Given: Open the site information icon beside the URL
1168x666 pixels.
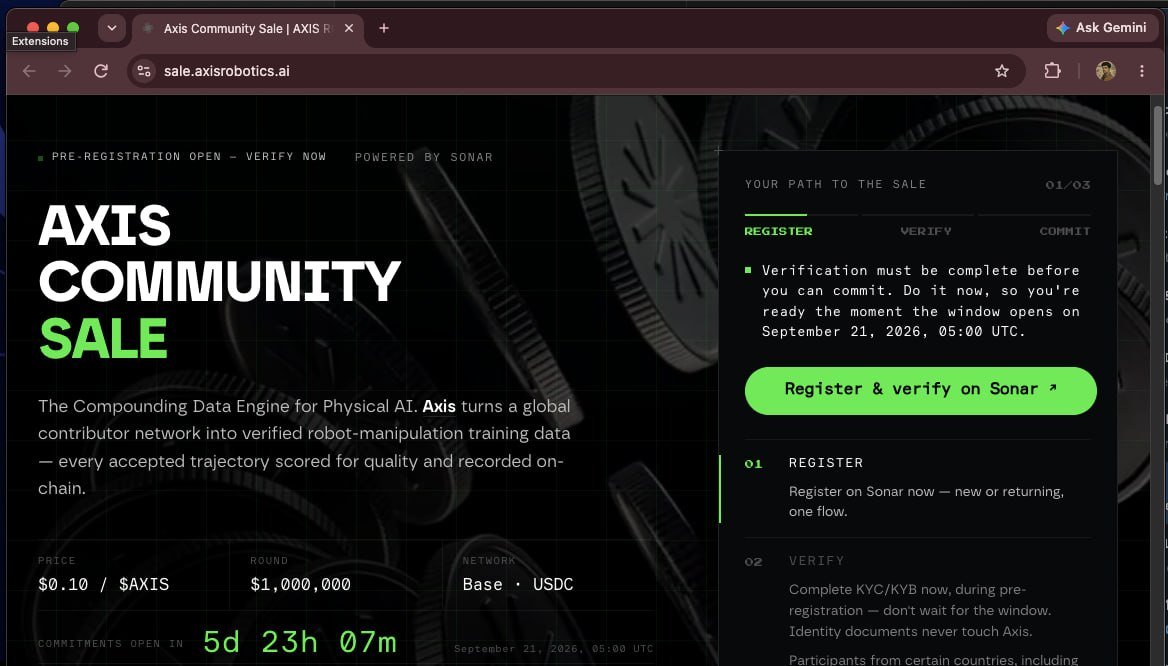Looking at the screenshot, I should coord(144,71).
